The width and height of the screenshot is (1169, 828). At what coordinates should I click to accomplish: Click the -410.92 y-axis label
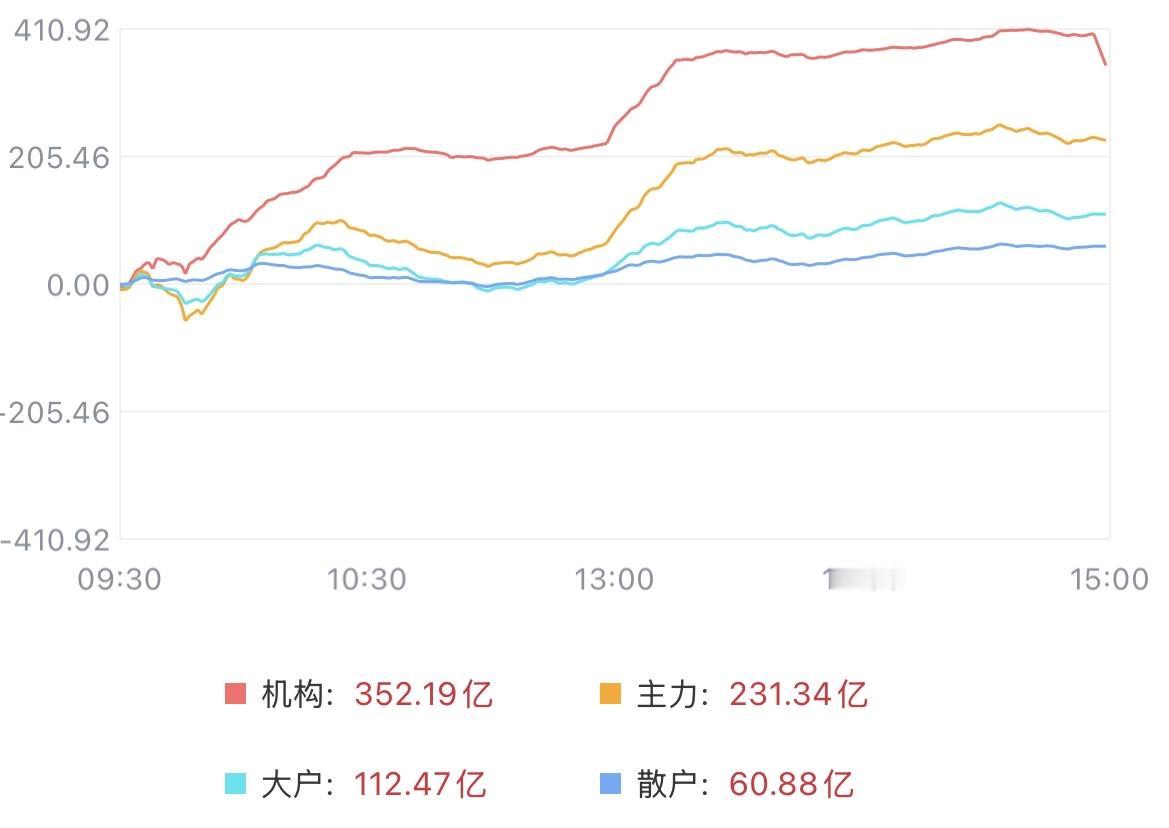(55, 540)
